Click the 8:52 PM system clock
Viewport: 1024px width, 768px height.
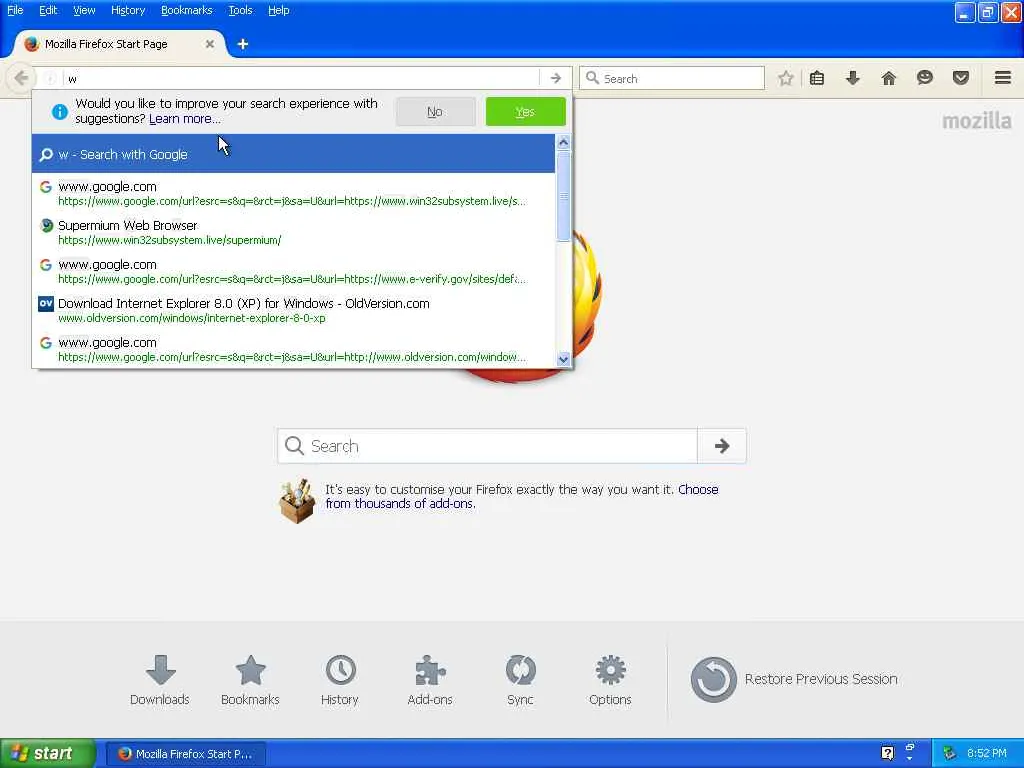click(987, 753)
